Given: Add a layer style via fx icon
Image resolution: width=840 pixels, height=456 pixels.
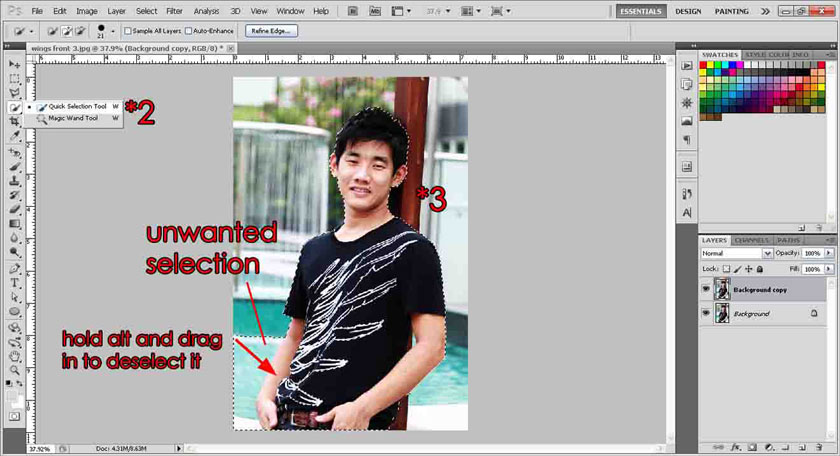Looking at the screenshot, I should 737,447.
